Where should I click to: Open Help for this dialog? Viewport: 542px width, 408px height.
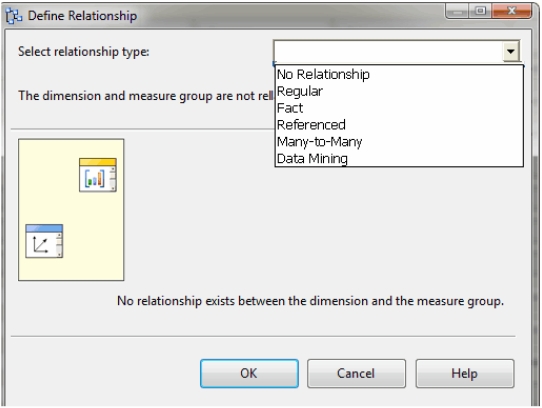coord(465,373)
